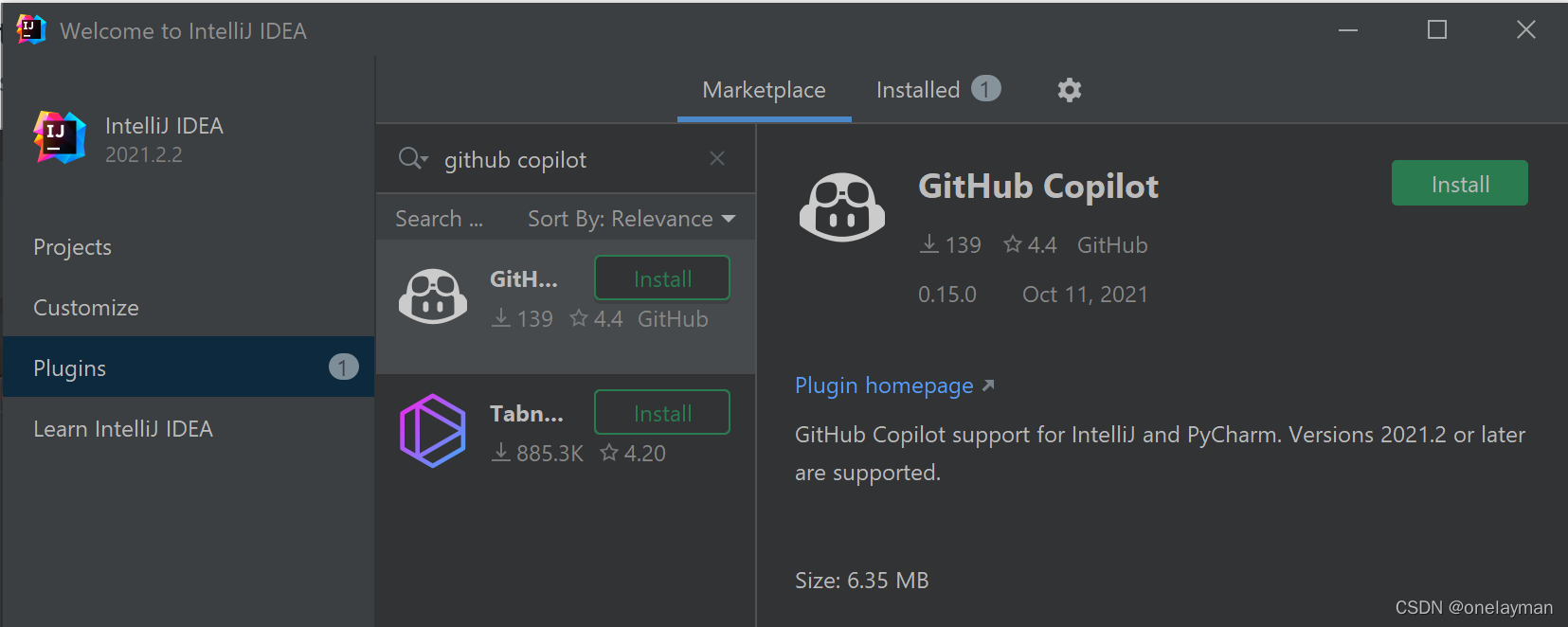Click the GitHub vendor name in list row
The image size is (1568, 627).
pos(673,319)
